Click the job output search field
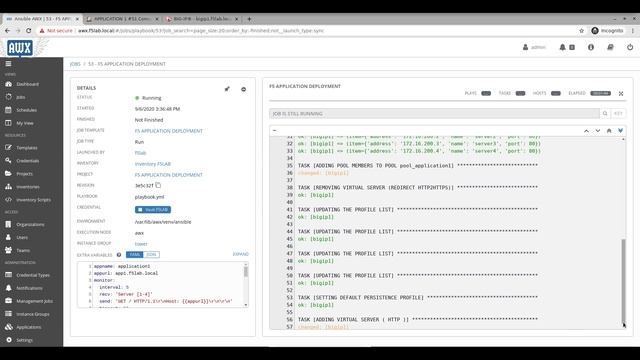Image resolution: width=640 pixels, height=360 pixels. pyautogui.click(x=434, y=113)
